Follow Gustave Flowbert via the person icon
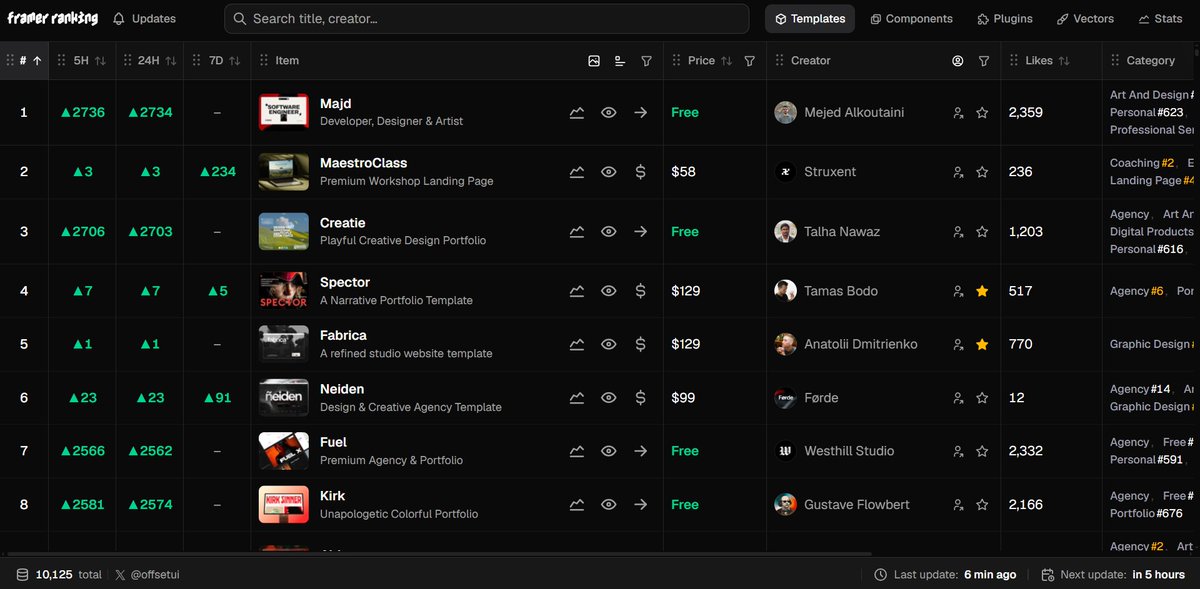Screen dimensions: 1200x589 [x=957, y=505]
